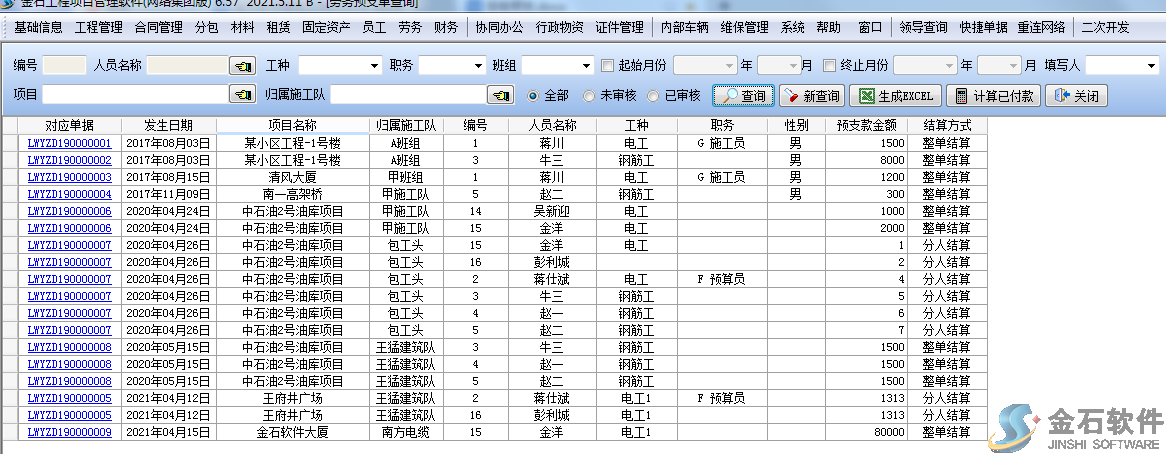Run search with the 查询 magnifier button

point(744,96)
